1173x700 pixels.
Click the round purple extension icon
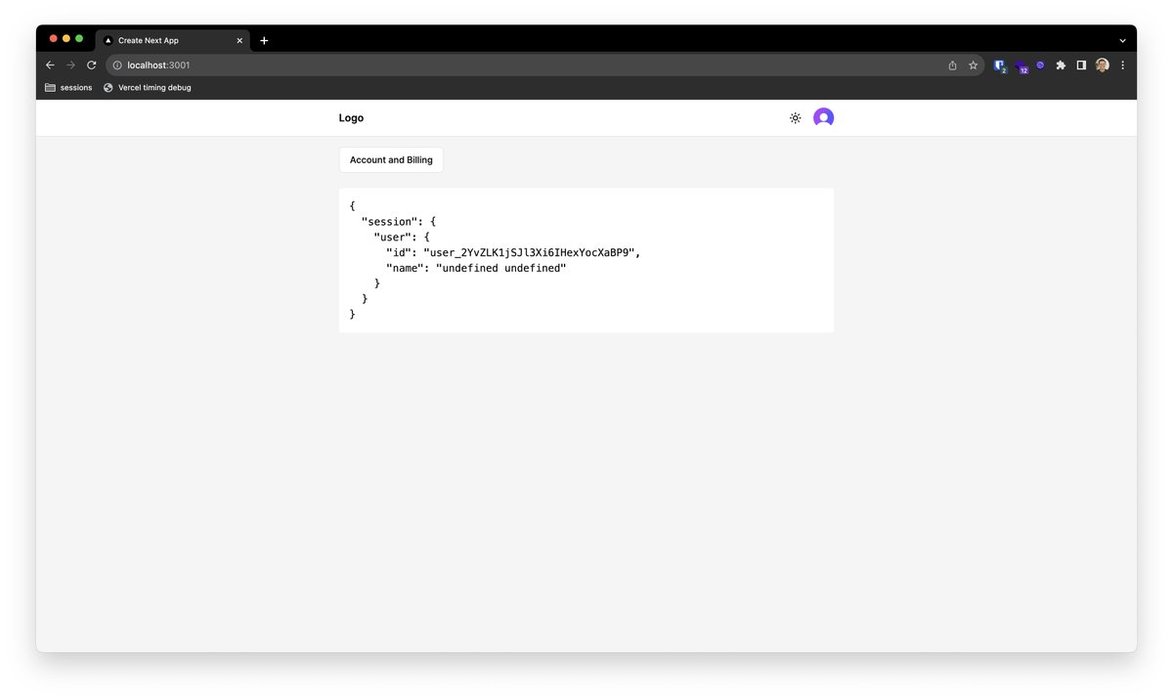point(1040,65)
